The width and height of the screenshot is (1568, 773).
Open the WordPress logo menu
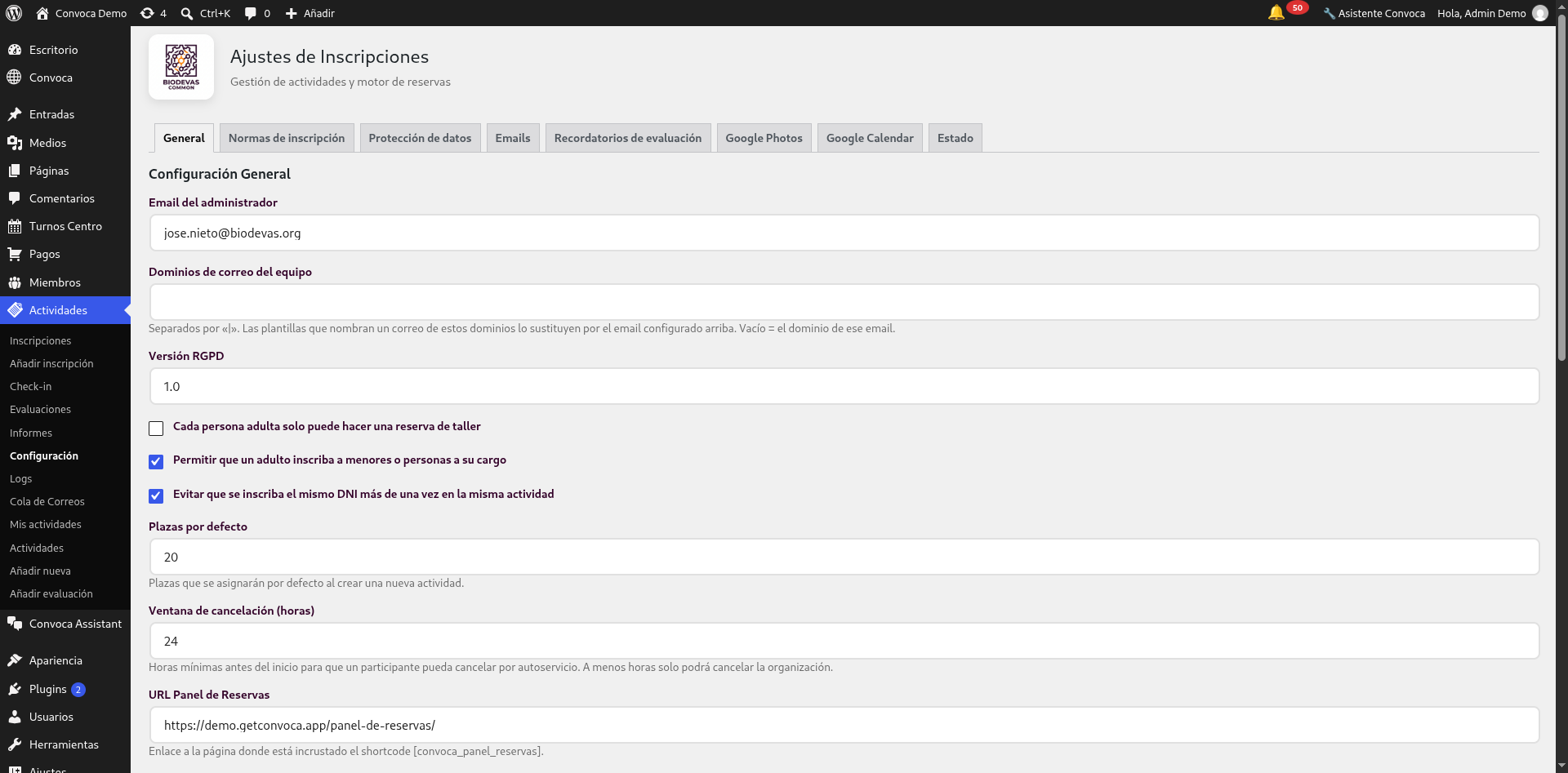pos(14,13)
